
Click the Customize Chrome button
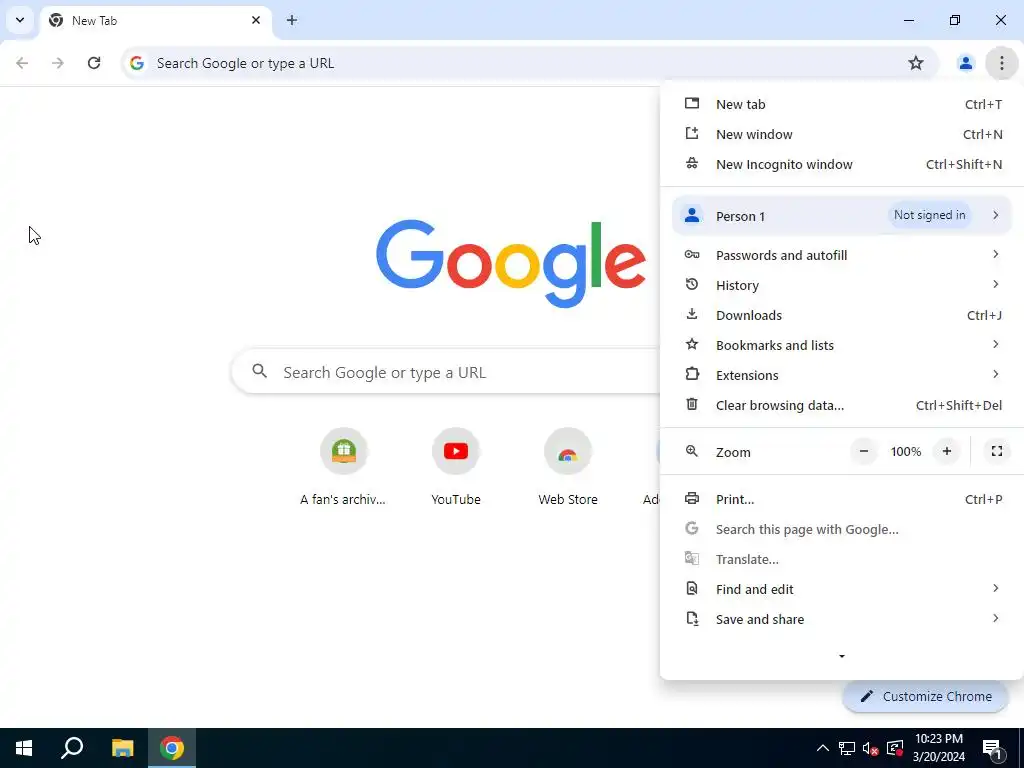925,696
